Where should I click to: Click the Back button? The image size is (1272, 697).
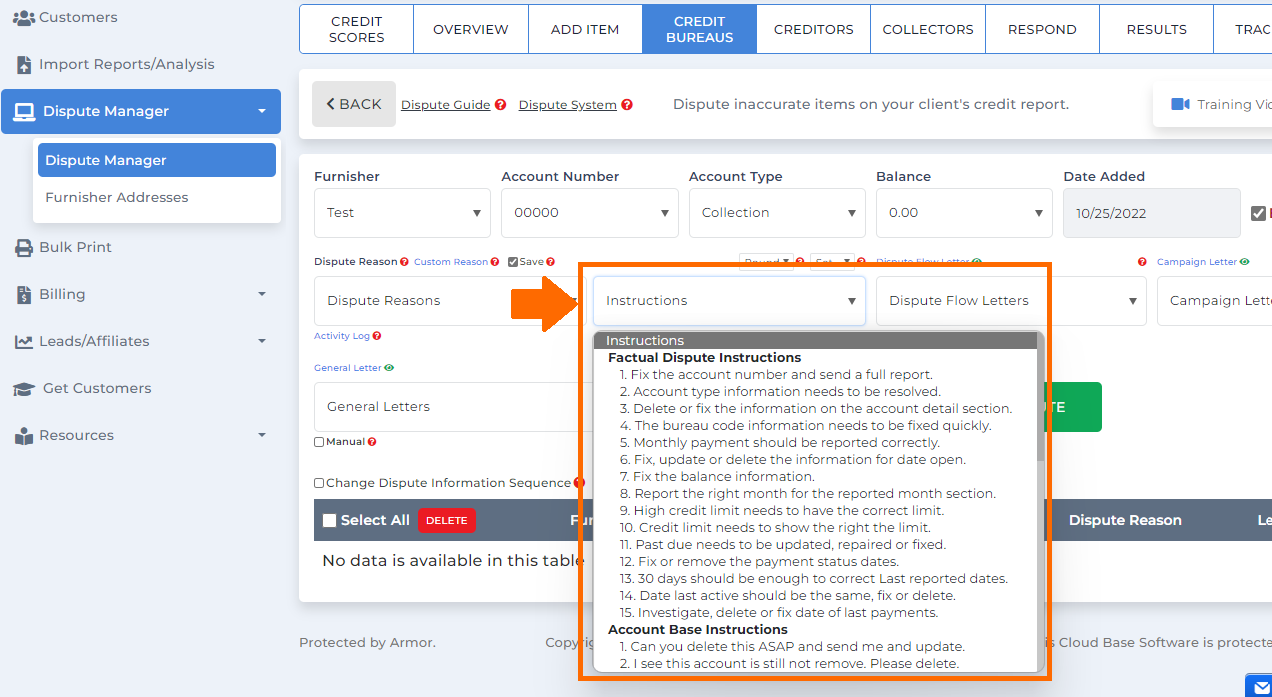(354, 104)
